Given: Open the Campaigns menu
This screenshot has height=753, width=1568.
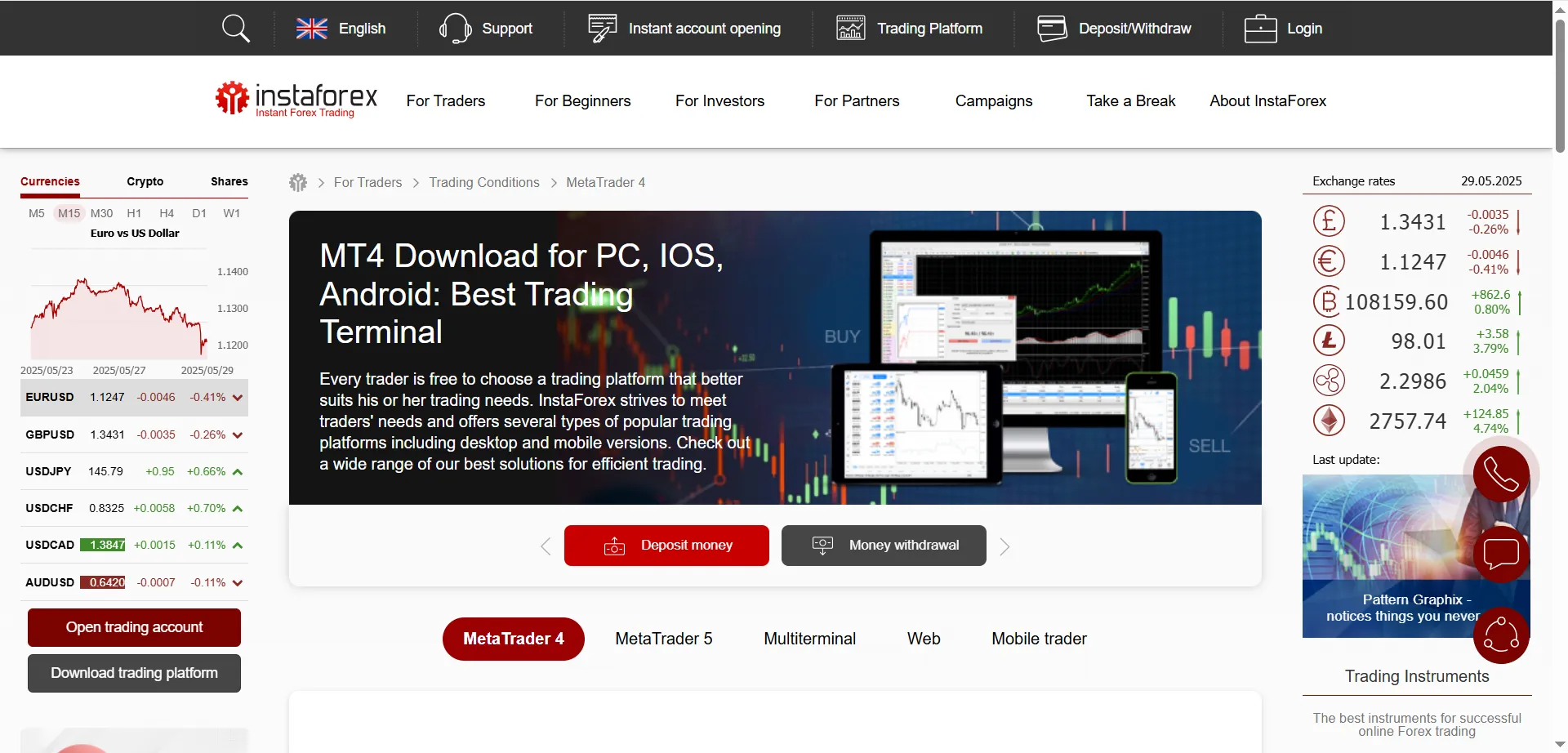Looking at the screenshot, I should coord(994,101).
